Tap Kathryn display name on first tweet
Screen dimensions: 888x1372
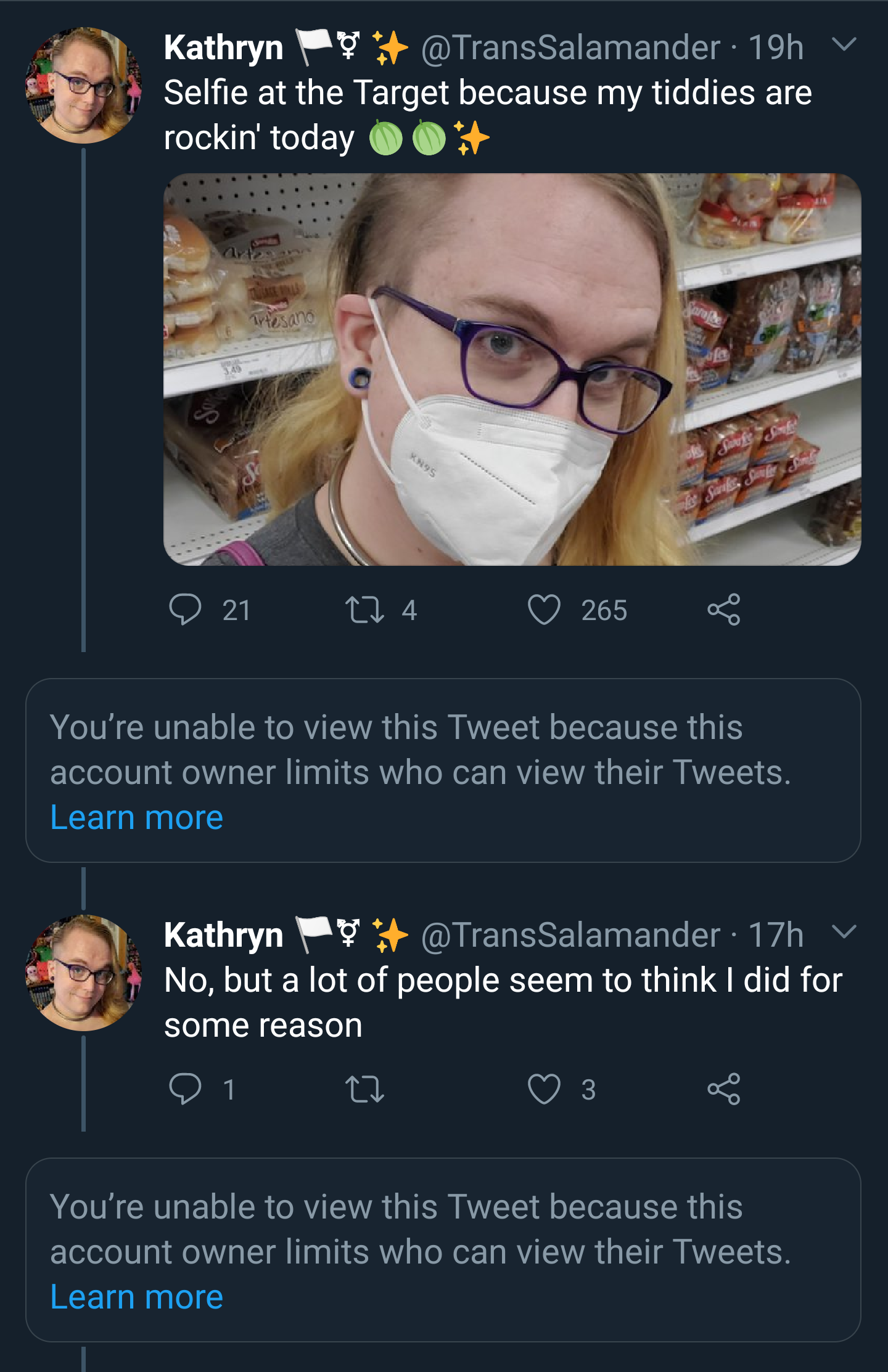click(x=224, y=47)
